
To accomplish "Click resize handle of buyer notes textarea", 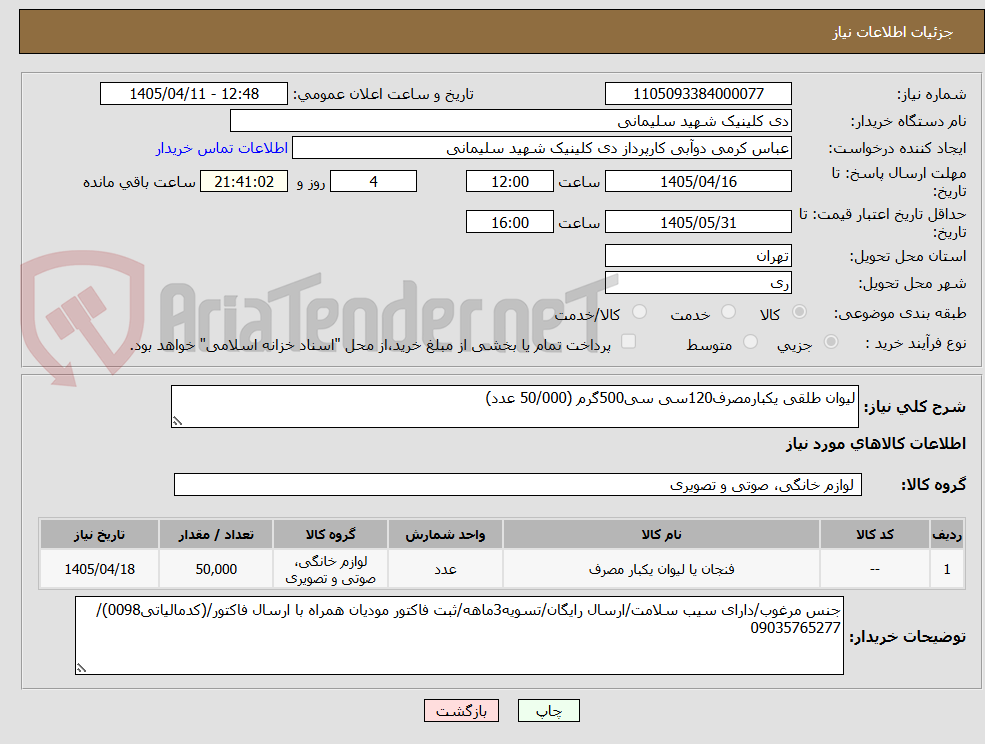I will (x=81, y=669).
